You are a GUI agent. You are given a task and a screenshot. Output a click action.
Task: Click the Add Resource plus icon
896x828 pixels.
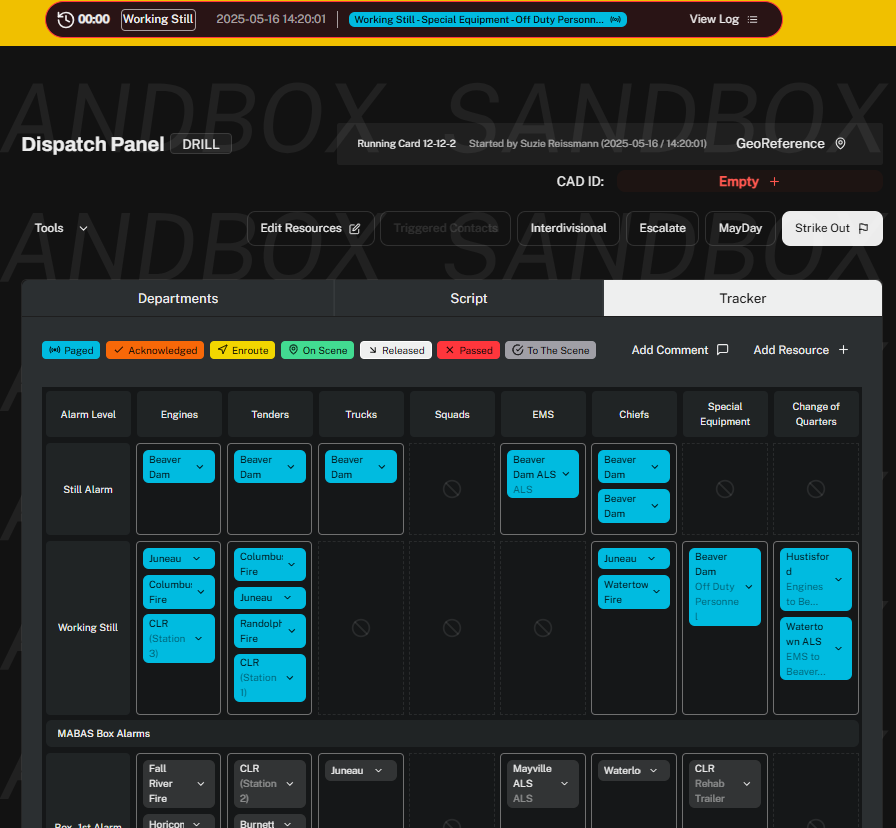tap(843, 350)
